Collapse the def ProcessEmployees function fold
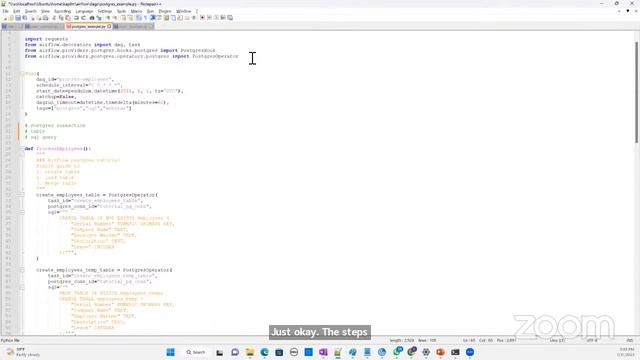 [22, 149]
